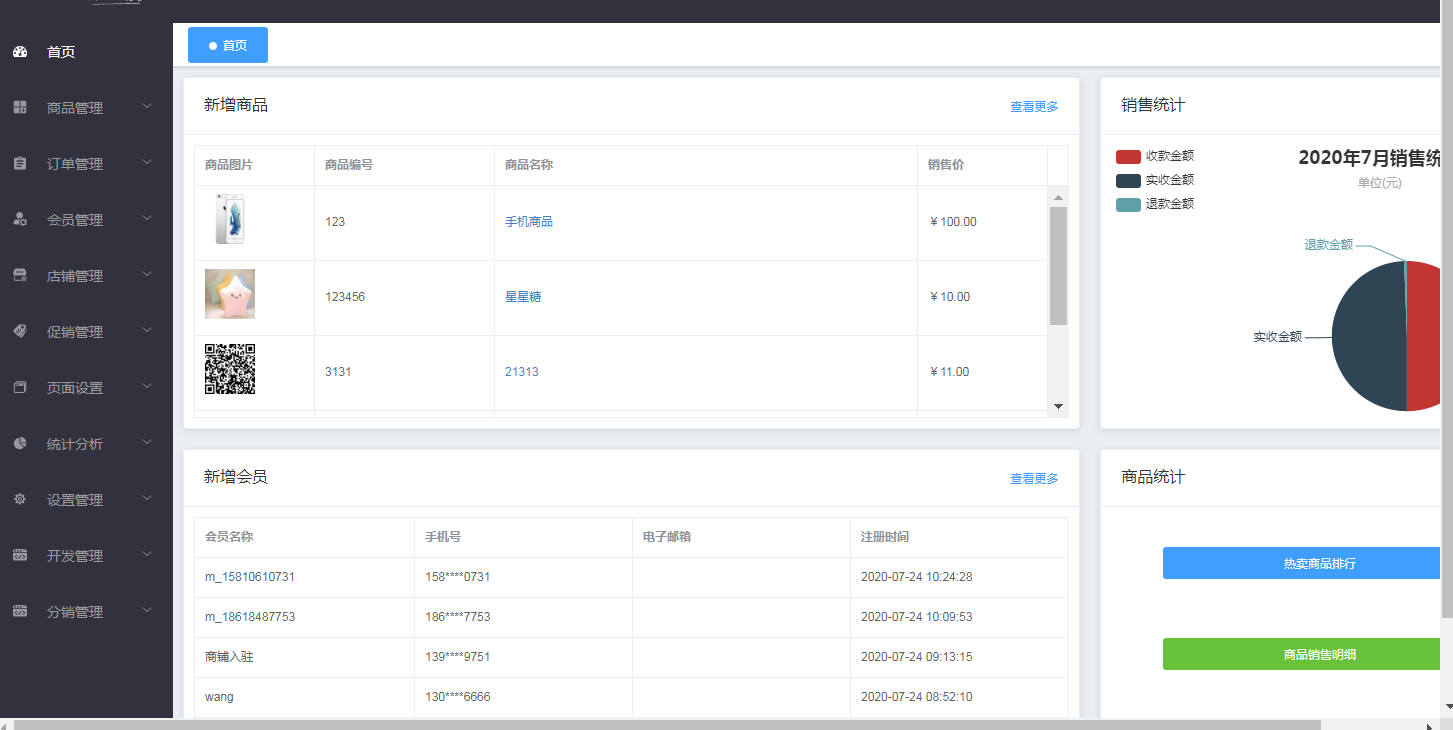Open the 首页 item in sidebar menu

point(61,52)
